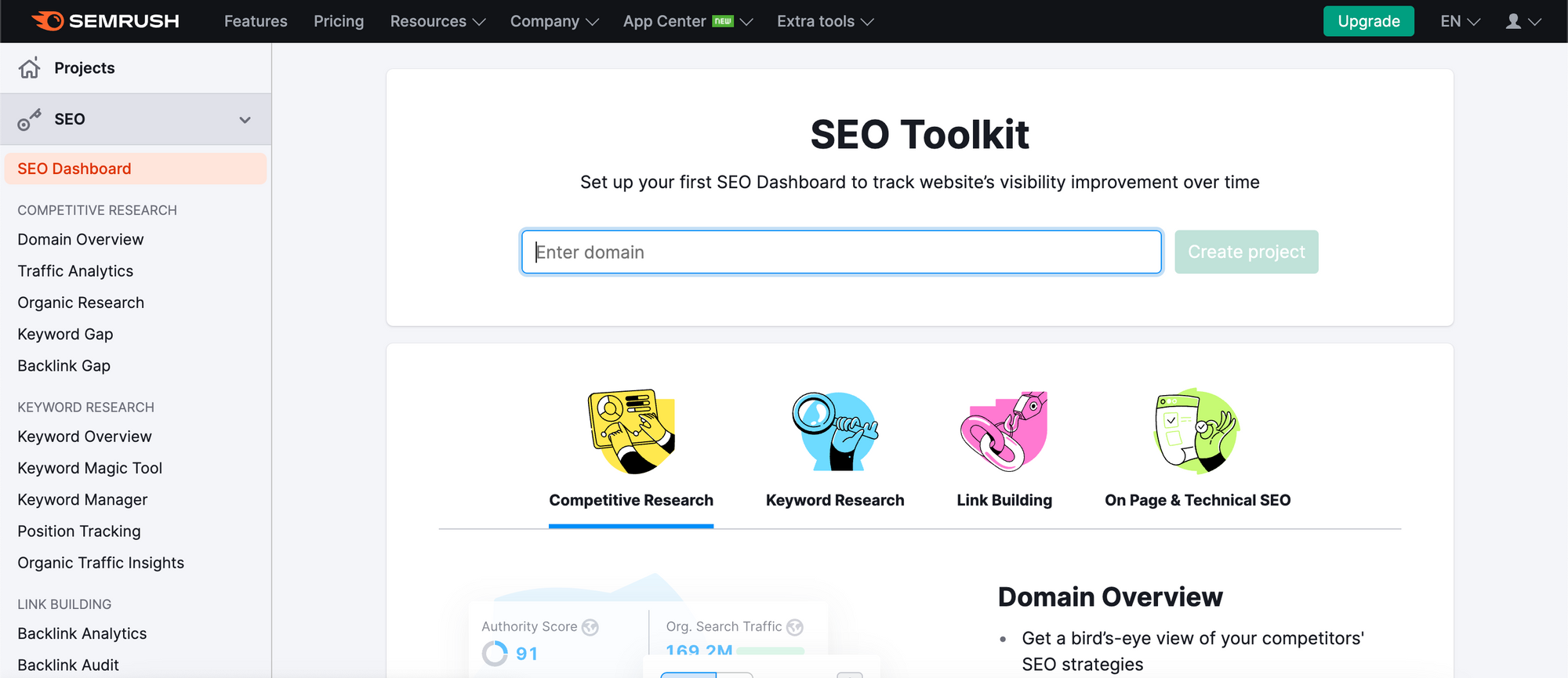Open the Features menu item

coord(256,21)
